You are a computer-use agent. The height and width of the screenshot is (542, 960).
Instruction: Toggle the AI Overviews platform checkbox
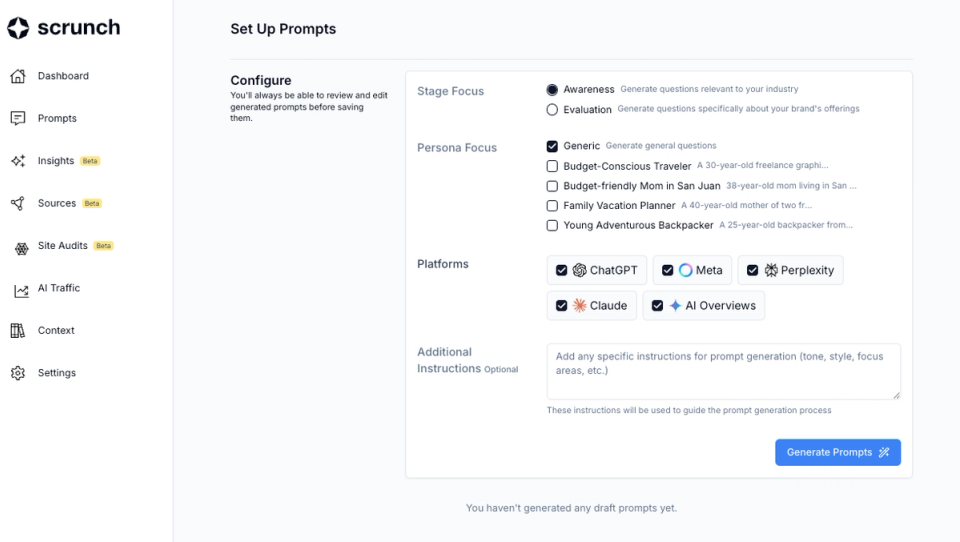[x=658, y=306]
